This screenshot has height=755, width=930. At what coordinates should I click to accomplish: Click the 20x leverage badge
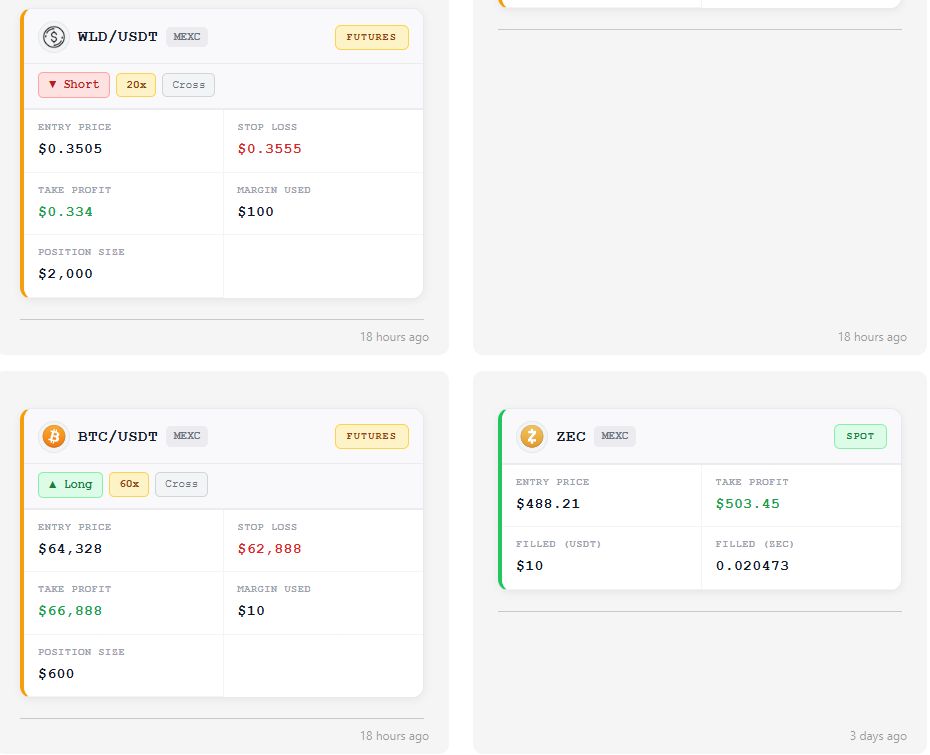tap(136, 85)
